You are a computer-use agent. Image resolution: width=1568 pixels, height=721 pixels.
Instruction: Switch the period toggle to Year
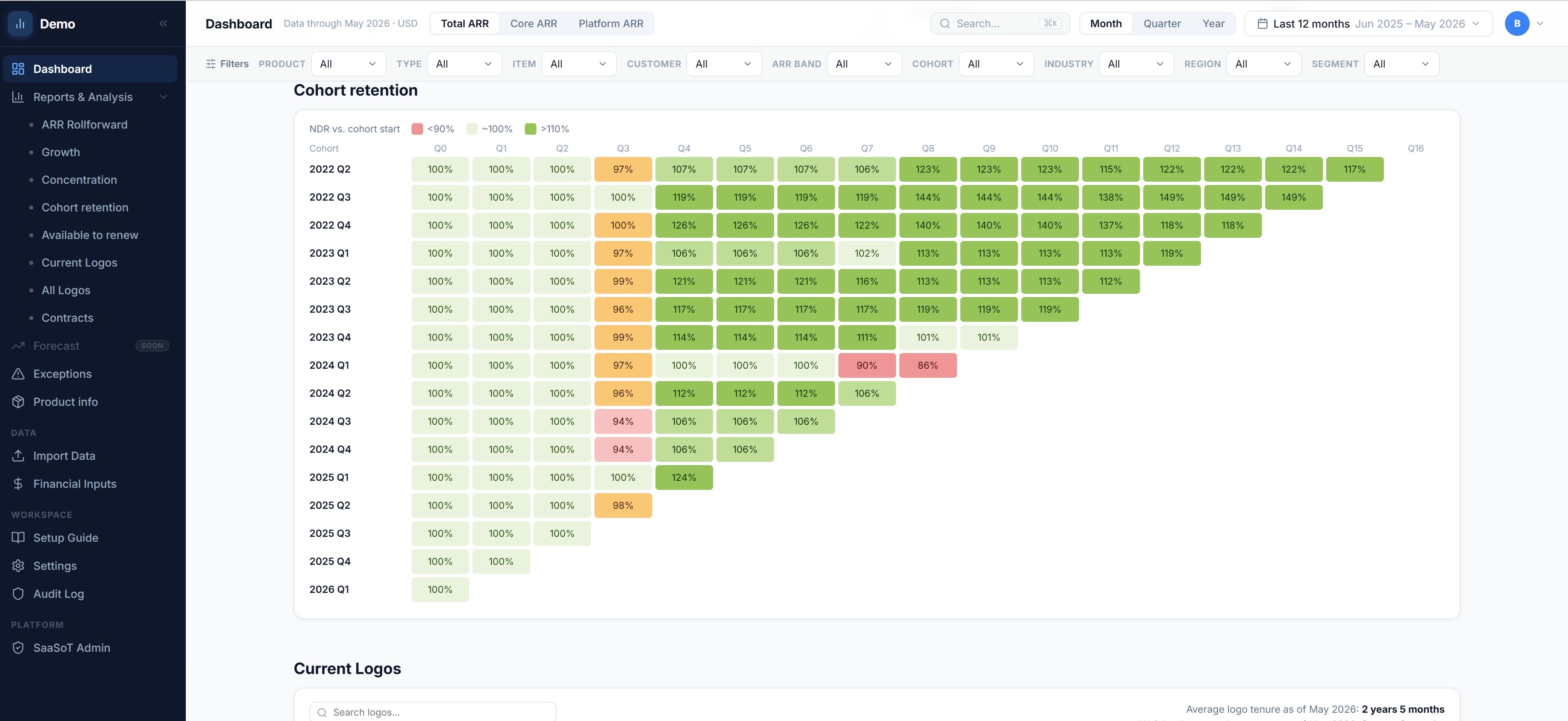tap(1213, 24)
